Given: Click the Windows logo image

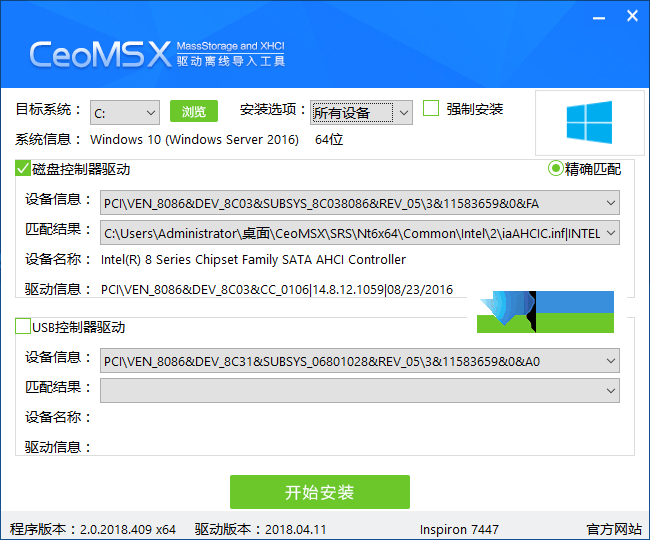Looking at the screenshot, I should [589, 122].
